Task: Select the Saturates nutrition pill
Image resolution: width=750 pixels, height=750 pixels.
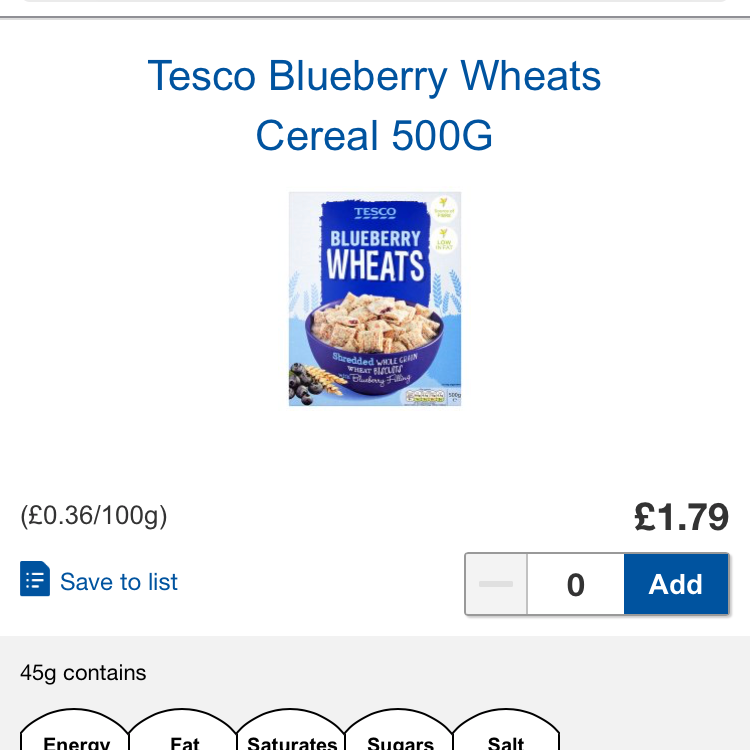Action: [x=292, y=738]
